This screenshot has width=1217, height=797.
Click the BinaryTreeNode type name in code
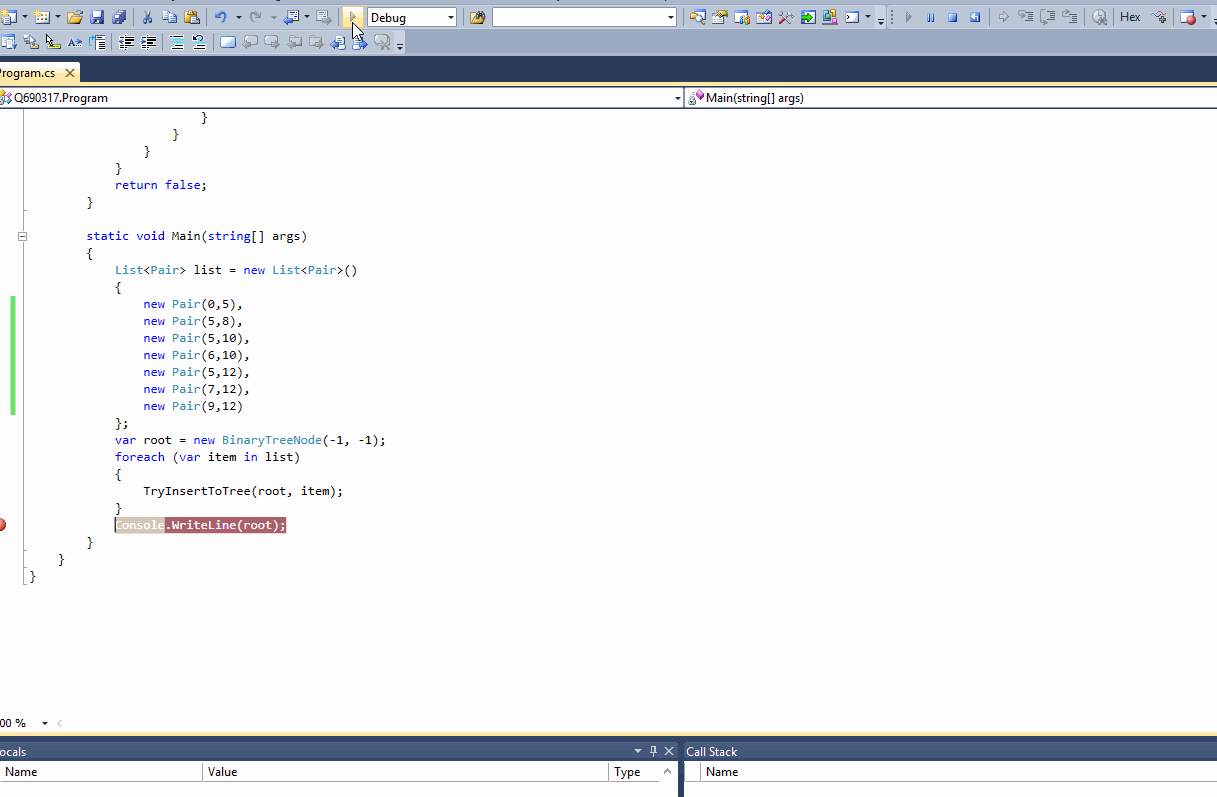(272, 440)
